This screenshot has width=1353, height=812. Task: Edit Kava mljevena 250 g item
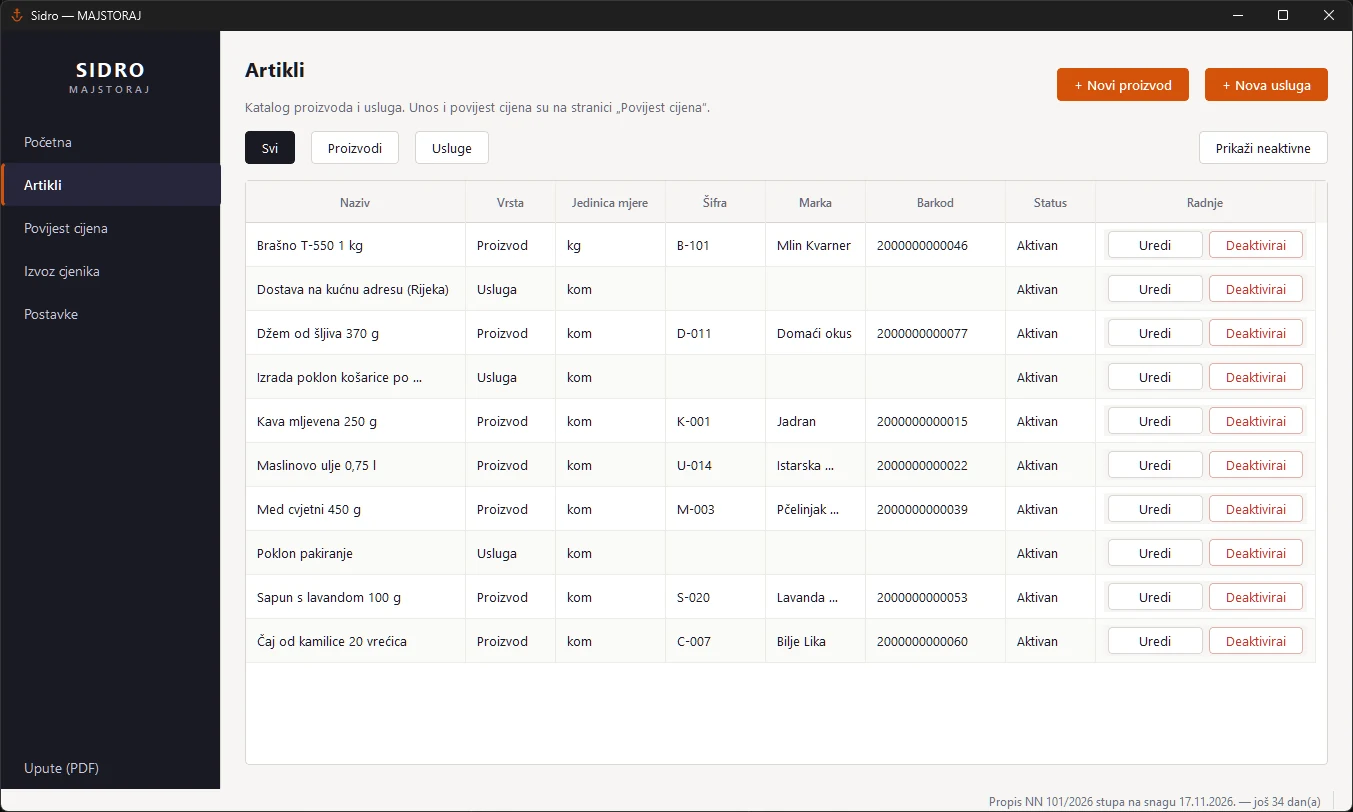(x=1155, y=421)
